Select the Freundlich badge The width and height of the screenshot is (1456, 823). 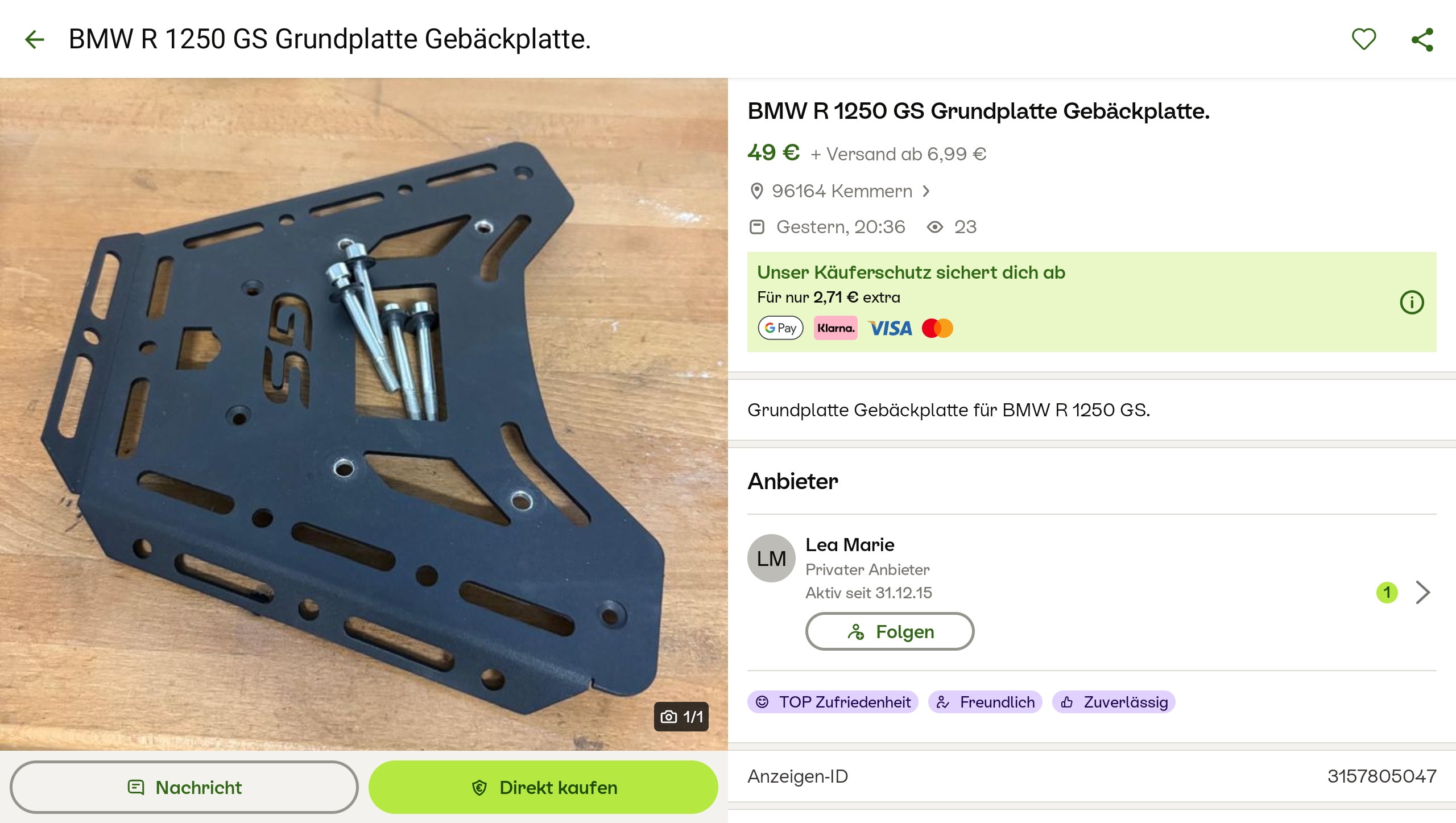pyautogui.click(x=985, y=702)
